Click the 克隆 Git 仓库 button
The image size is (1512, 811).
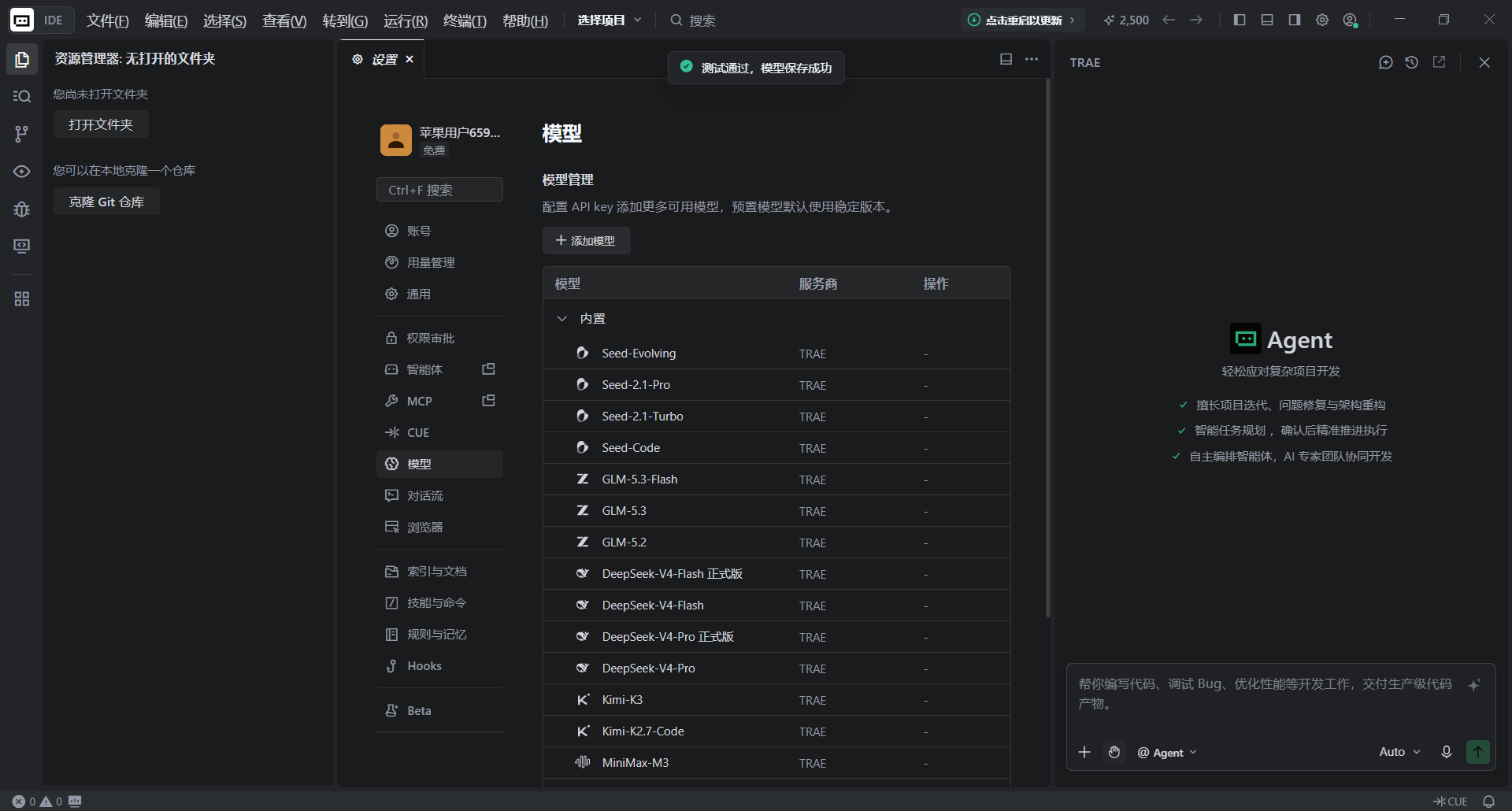[x=106, y=202]
